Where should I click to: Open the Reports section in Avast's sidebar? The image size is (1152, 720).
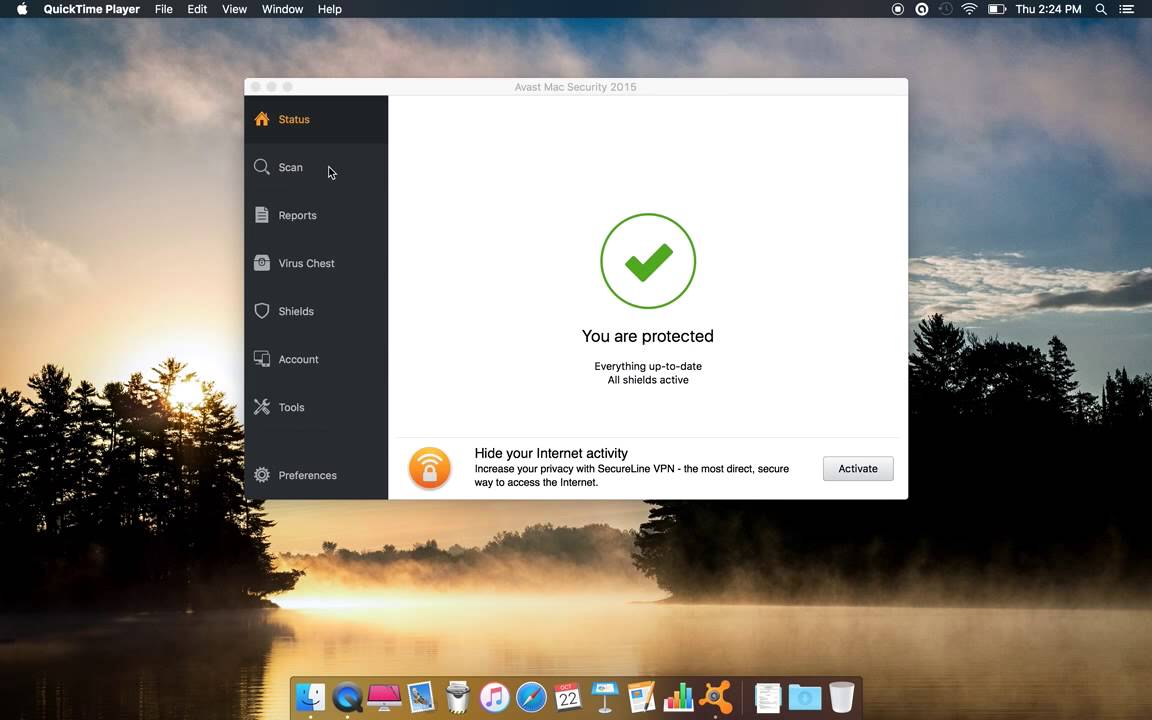(x=316, y=215)
